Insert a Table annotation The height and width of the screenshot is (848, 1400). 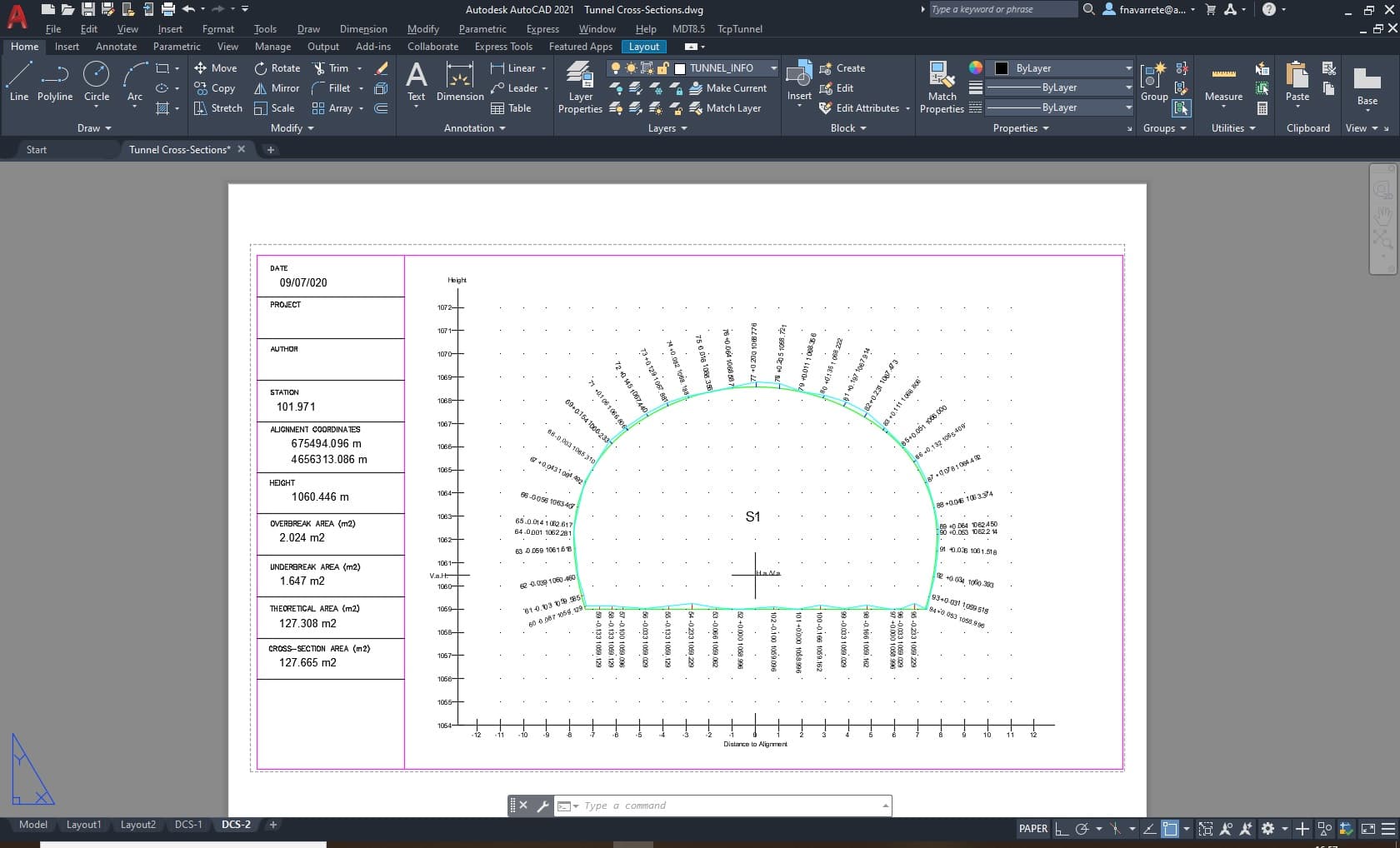click(511, 108)
